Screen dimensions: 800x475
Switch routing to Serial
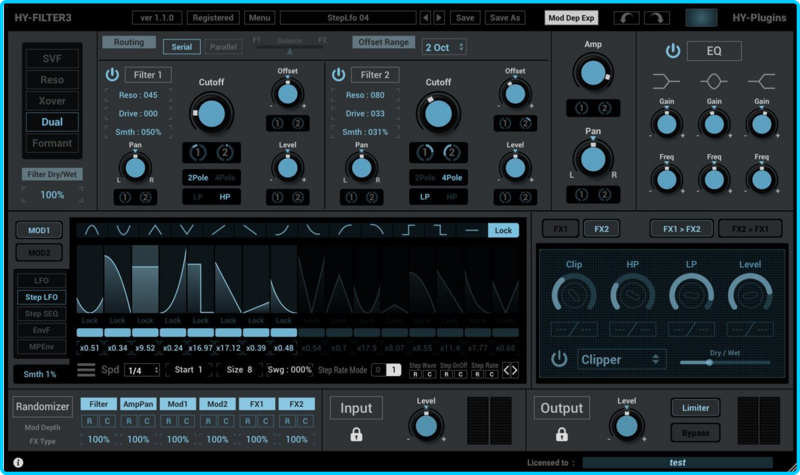(x=182, y=47)
